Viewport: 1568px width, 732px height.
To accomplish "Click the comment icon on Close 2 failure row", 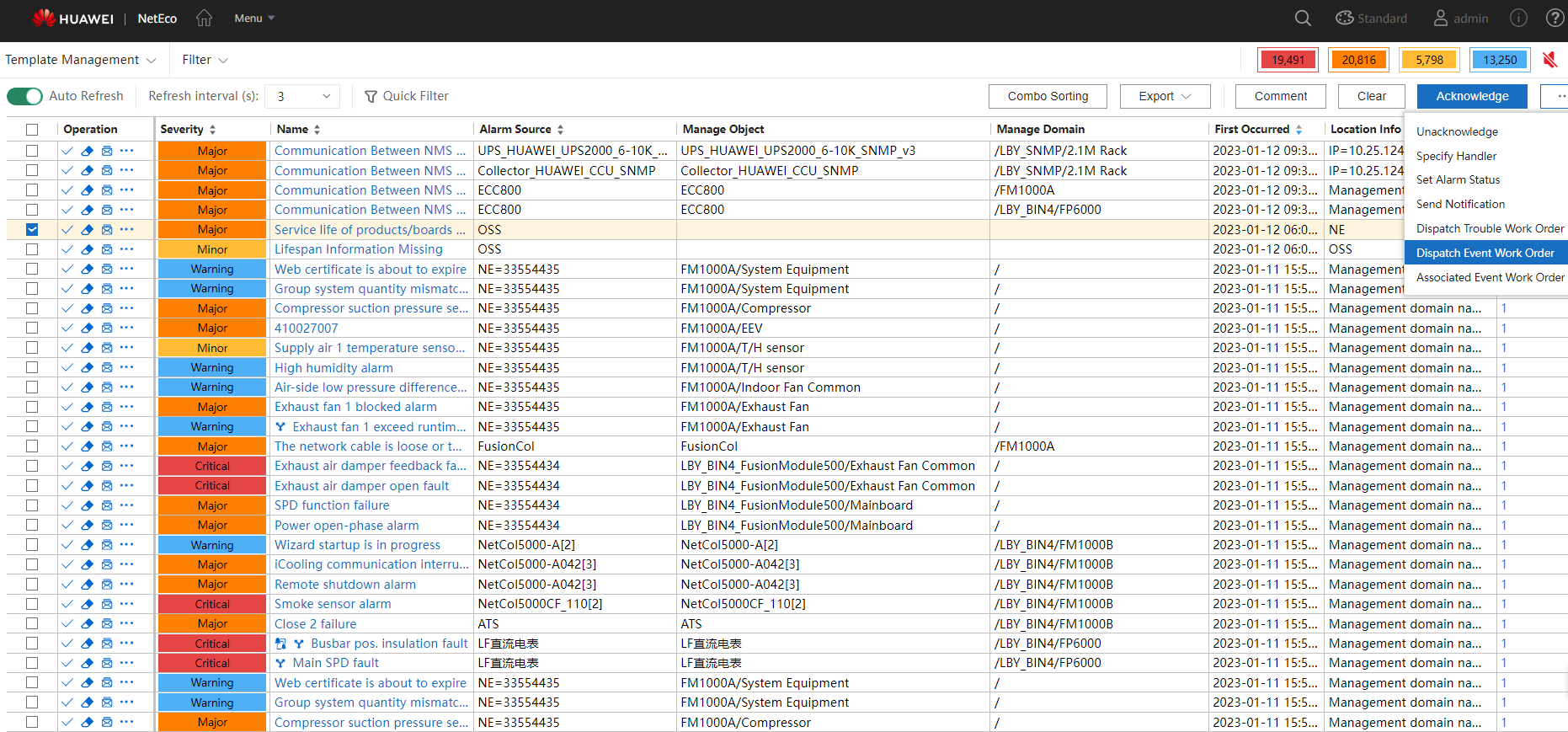I will [x=107, y=624].
